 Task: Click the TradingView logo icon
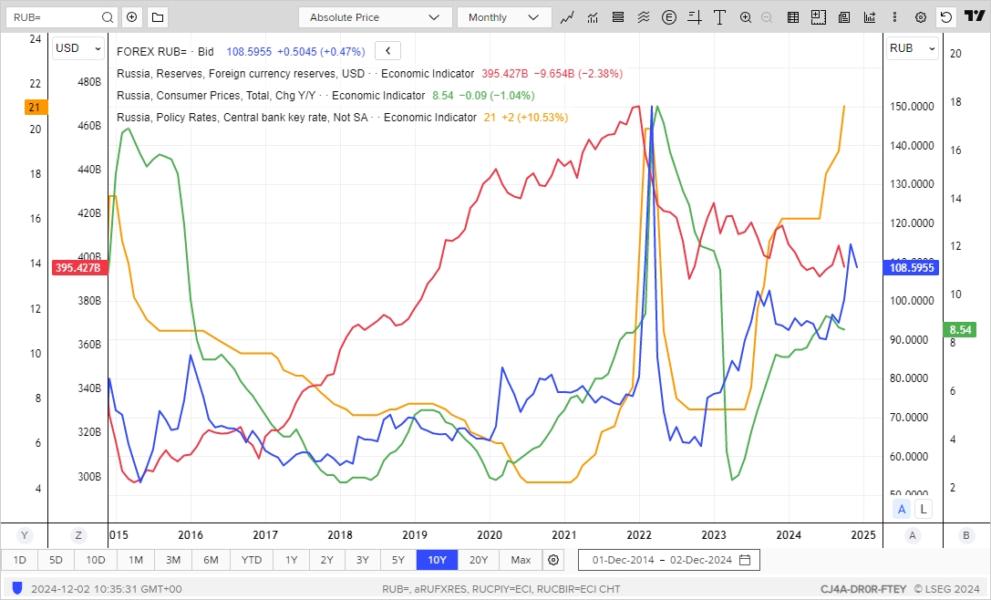pos(975,16)
